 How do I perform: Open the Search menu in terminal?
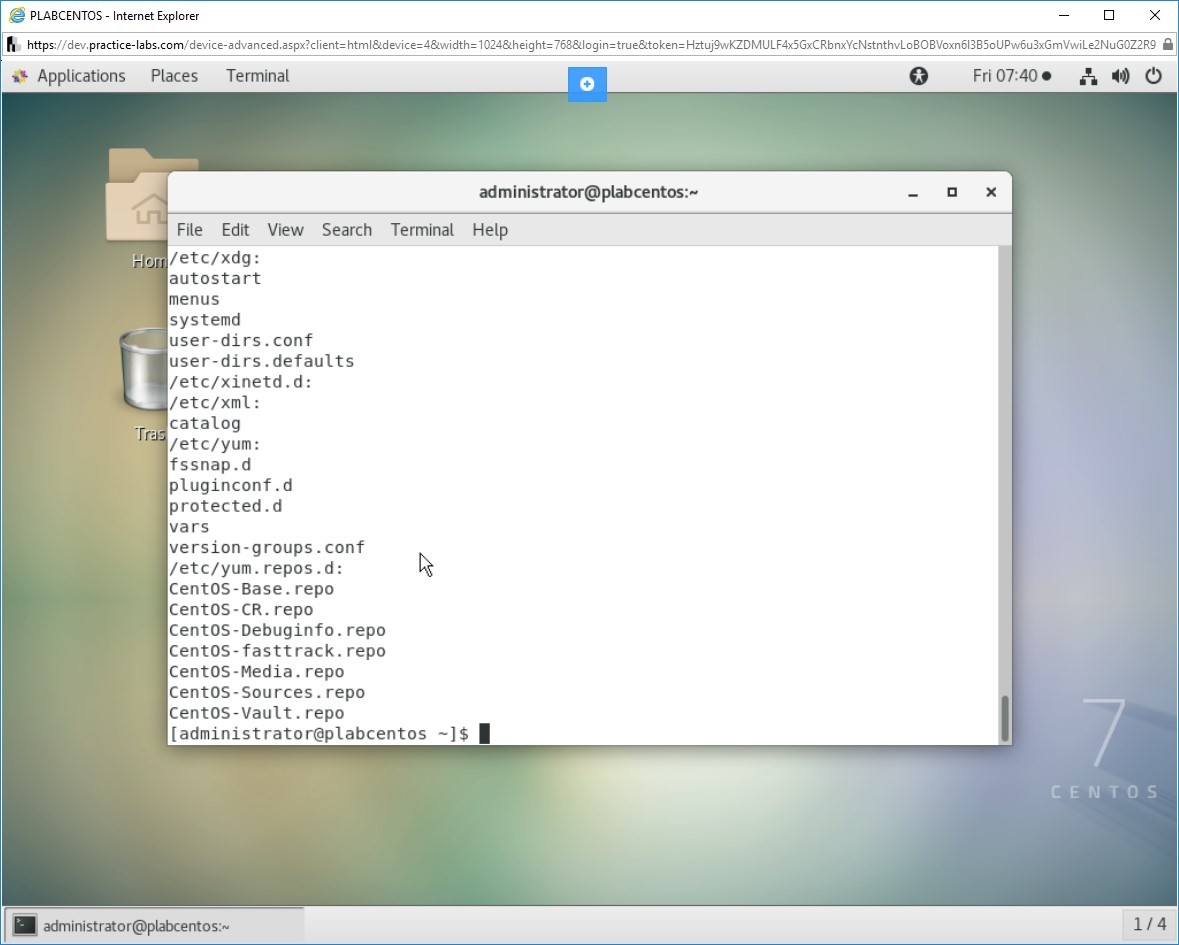point(346,230)
